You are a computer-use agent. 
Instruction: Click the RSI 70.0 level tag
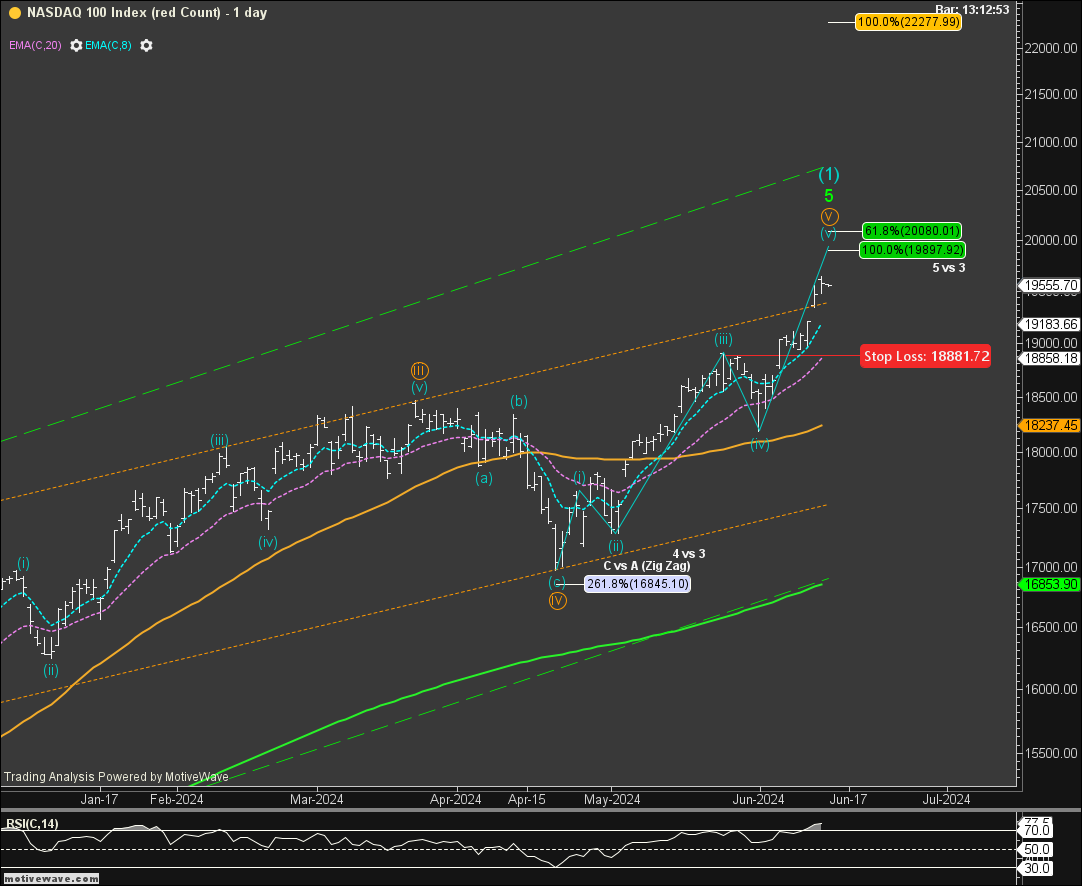click(x=1037, y=829)
